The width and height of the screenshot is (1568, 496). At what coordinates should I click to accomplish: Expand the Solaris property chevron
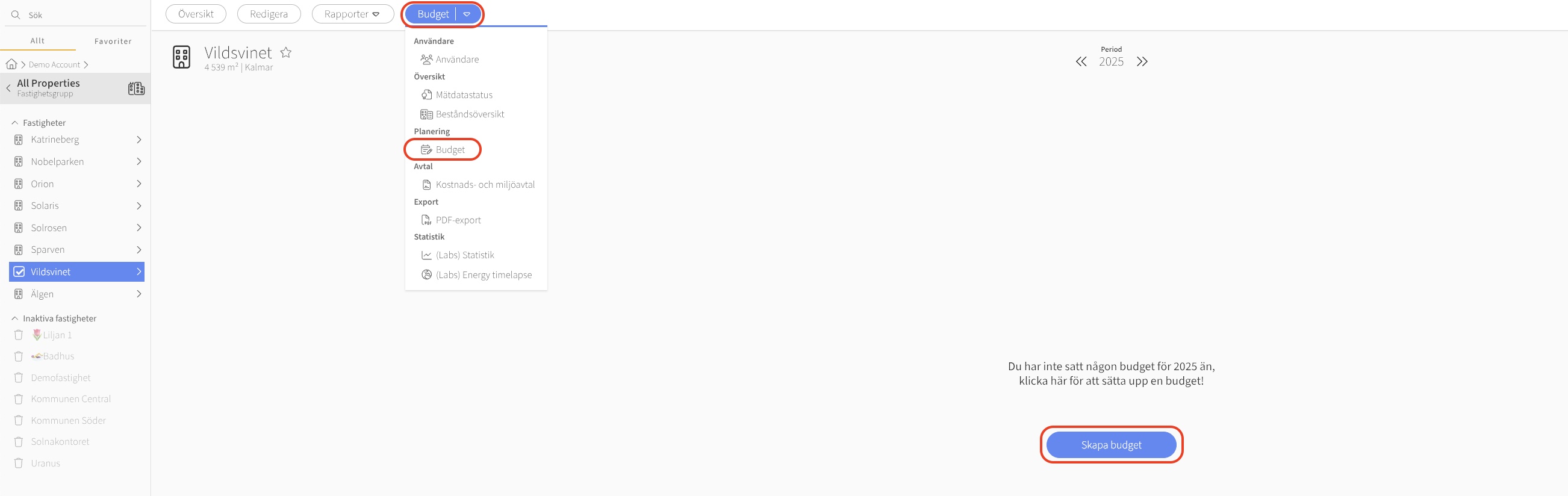[x=138, y=206]
